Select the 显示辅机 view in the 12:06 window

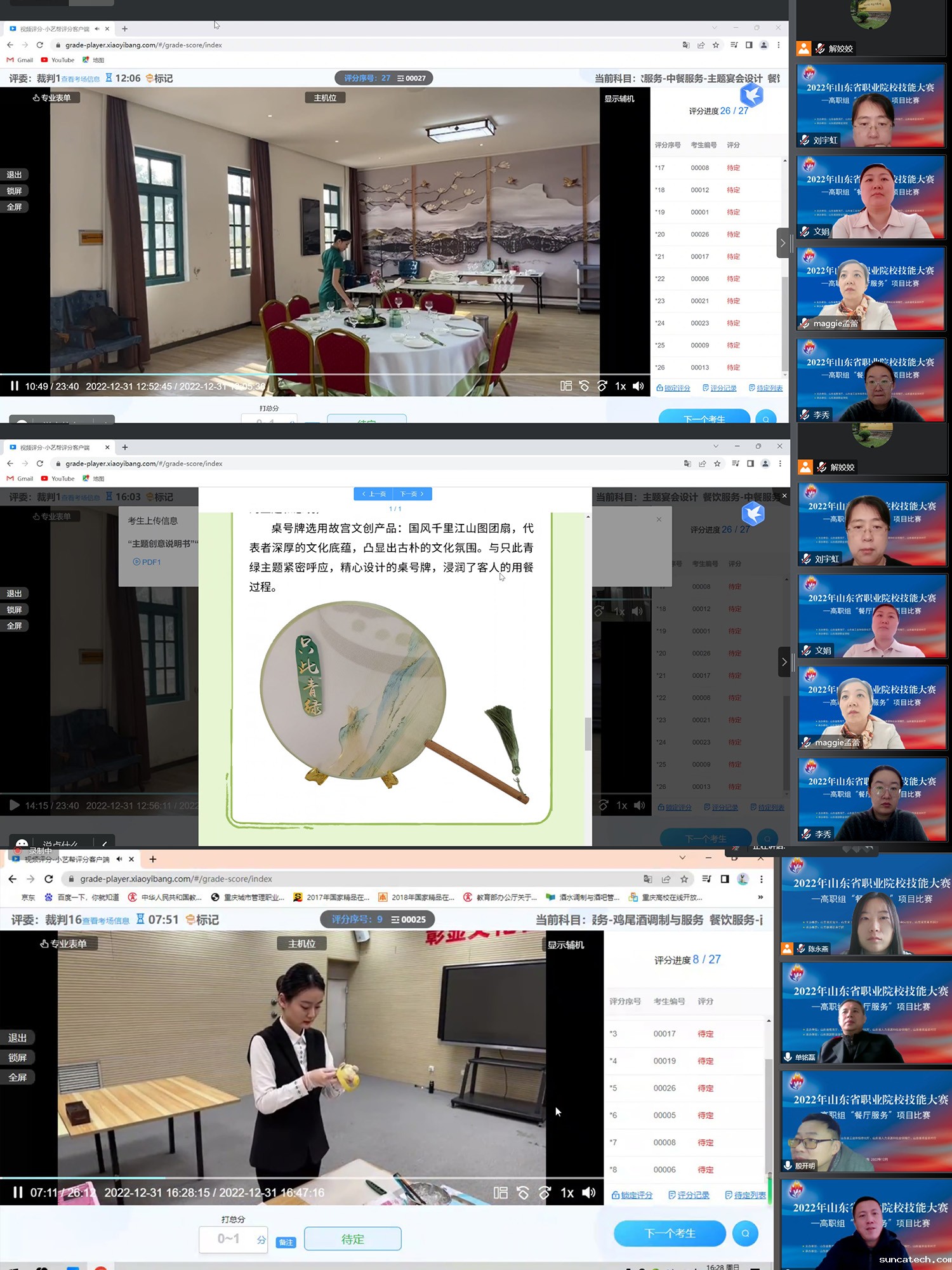pos(619,98)
